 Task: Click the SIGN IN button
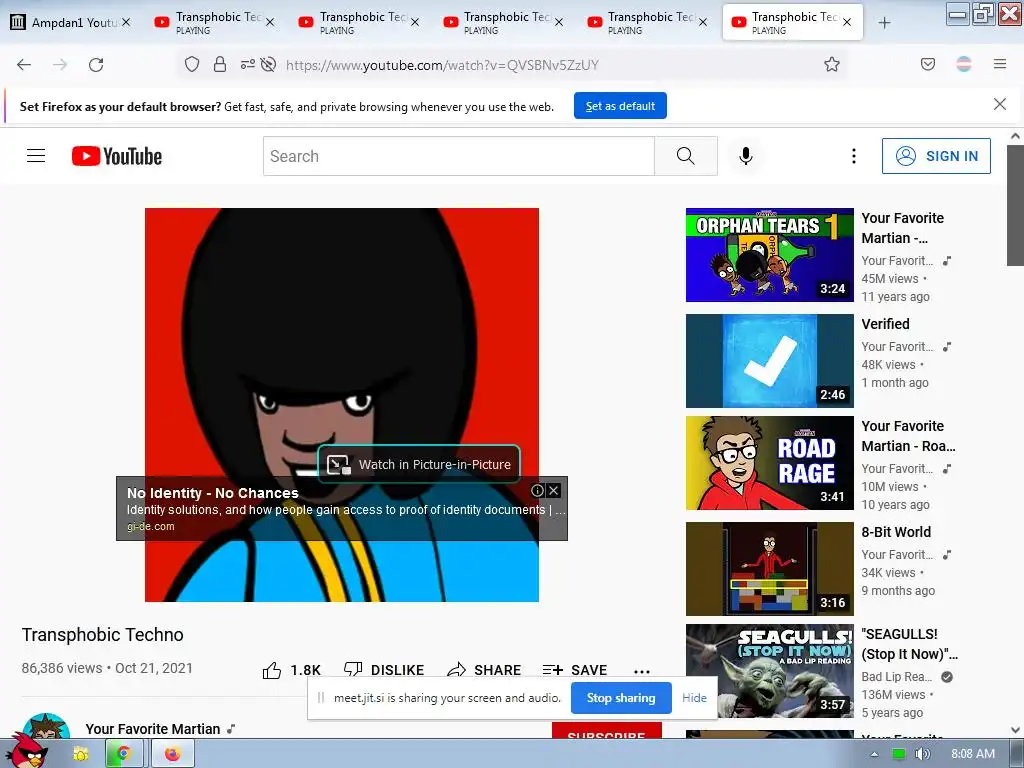936,156
